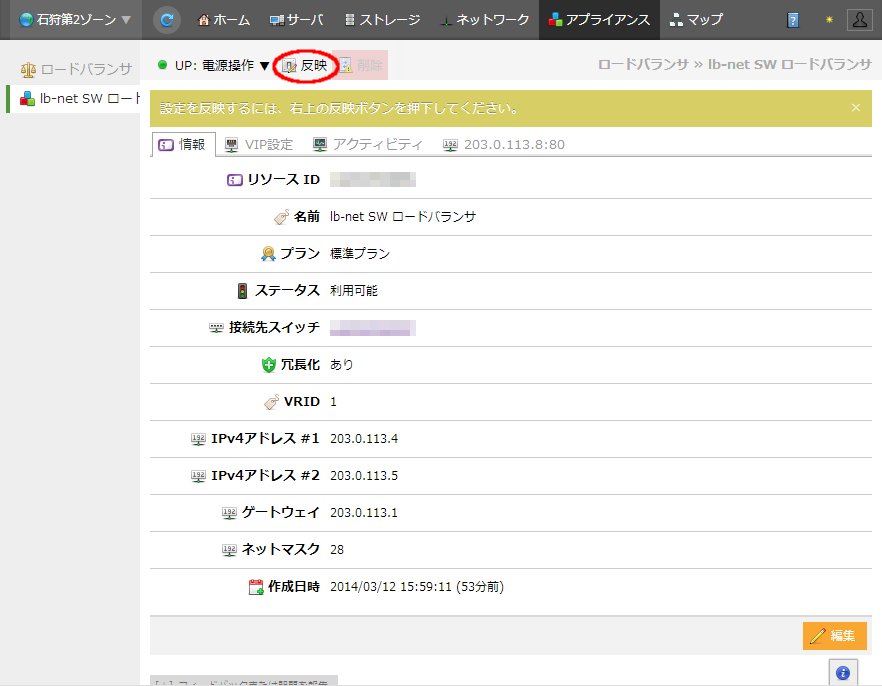
Task: Open the ホーム (Home) menu
Action: [224, 20]
